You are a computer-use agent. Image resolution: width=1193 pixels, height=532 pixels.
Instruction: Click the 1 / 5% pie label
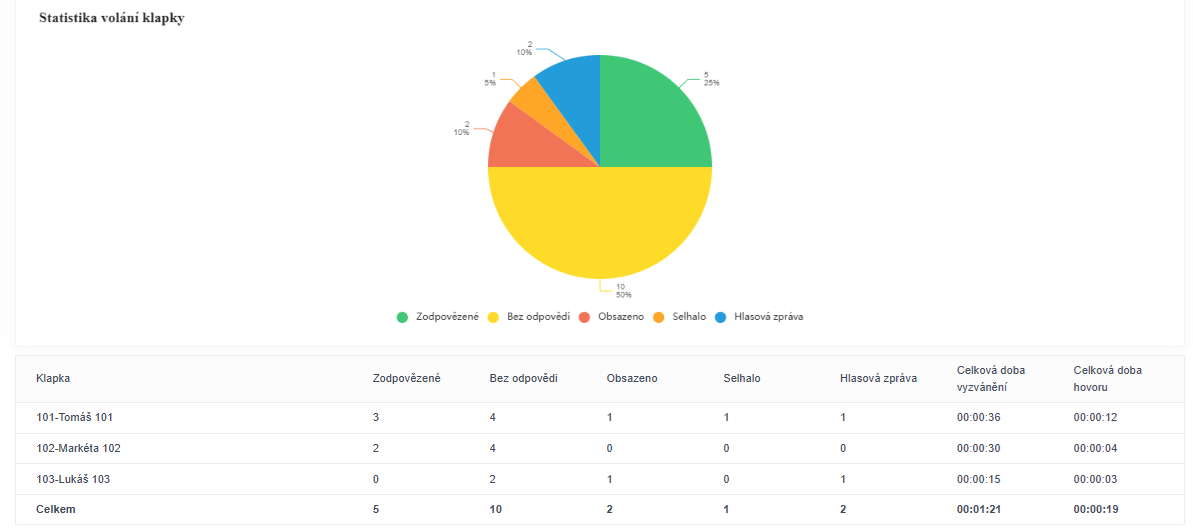pyautogui.click(x=493, y=78)
